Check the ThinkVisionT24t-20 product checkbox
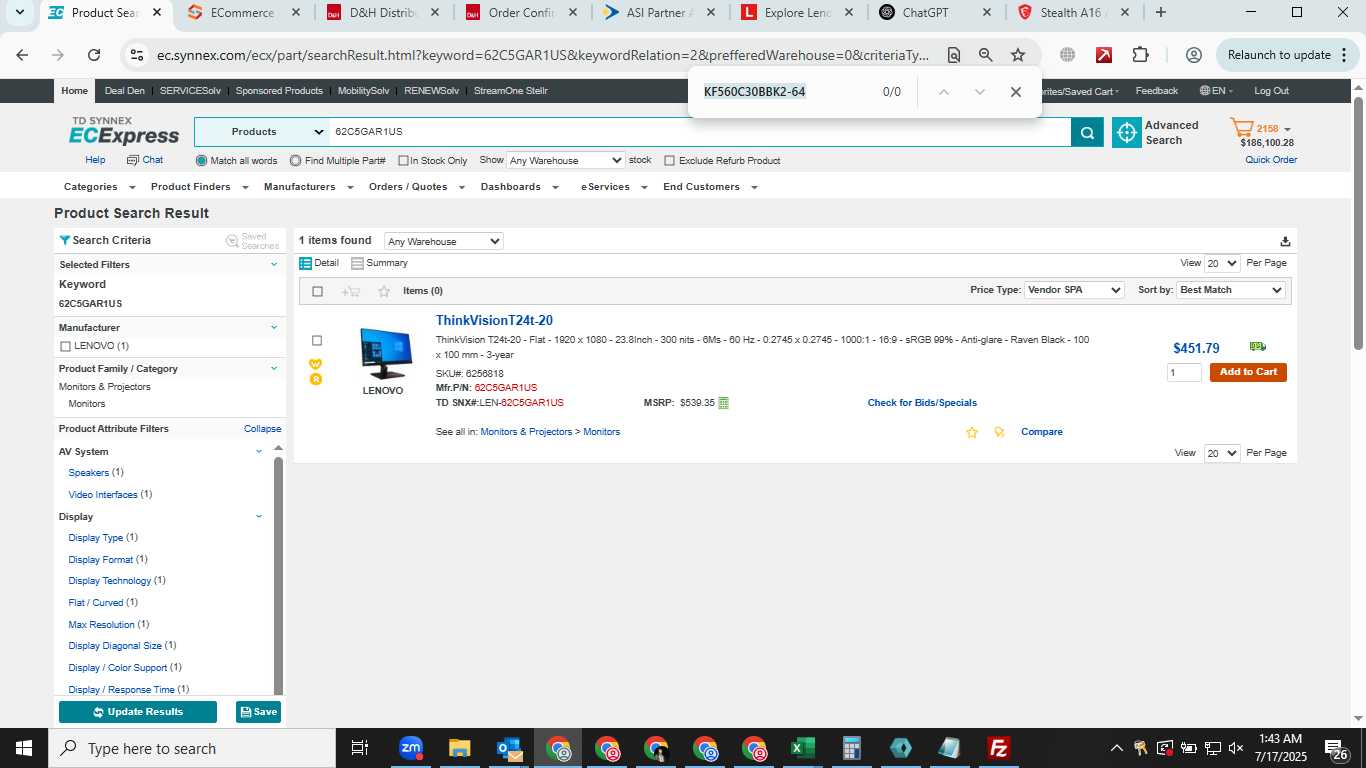This screenshot has height=768, width=1366. [x=317, y=341]
